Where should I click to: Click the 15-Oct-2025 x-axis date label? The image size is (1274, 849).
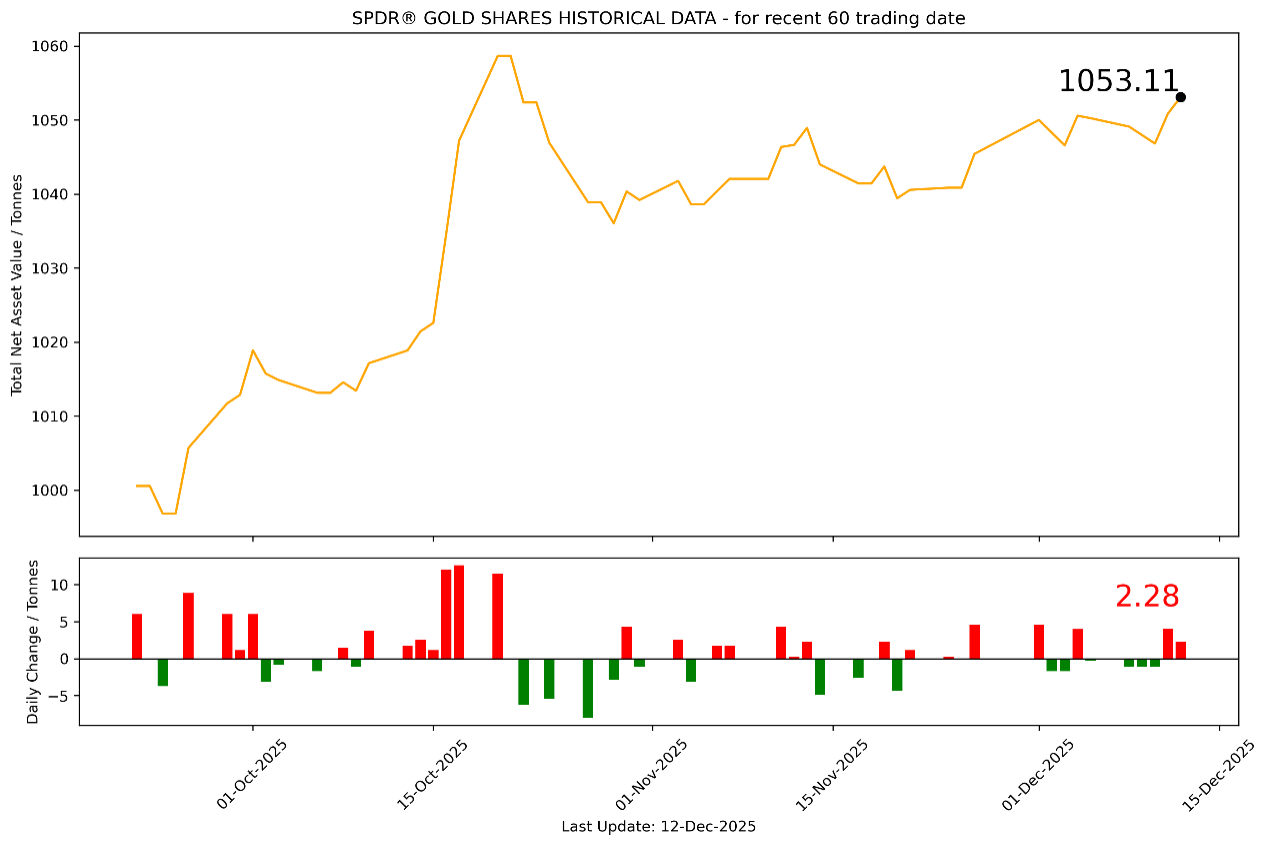coord(433,774)
